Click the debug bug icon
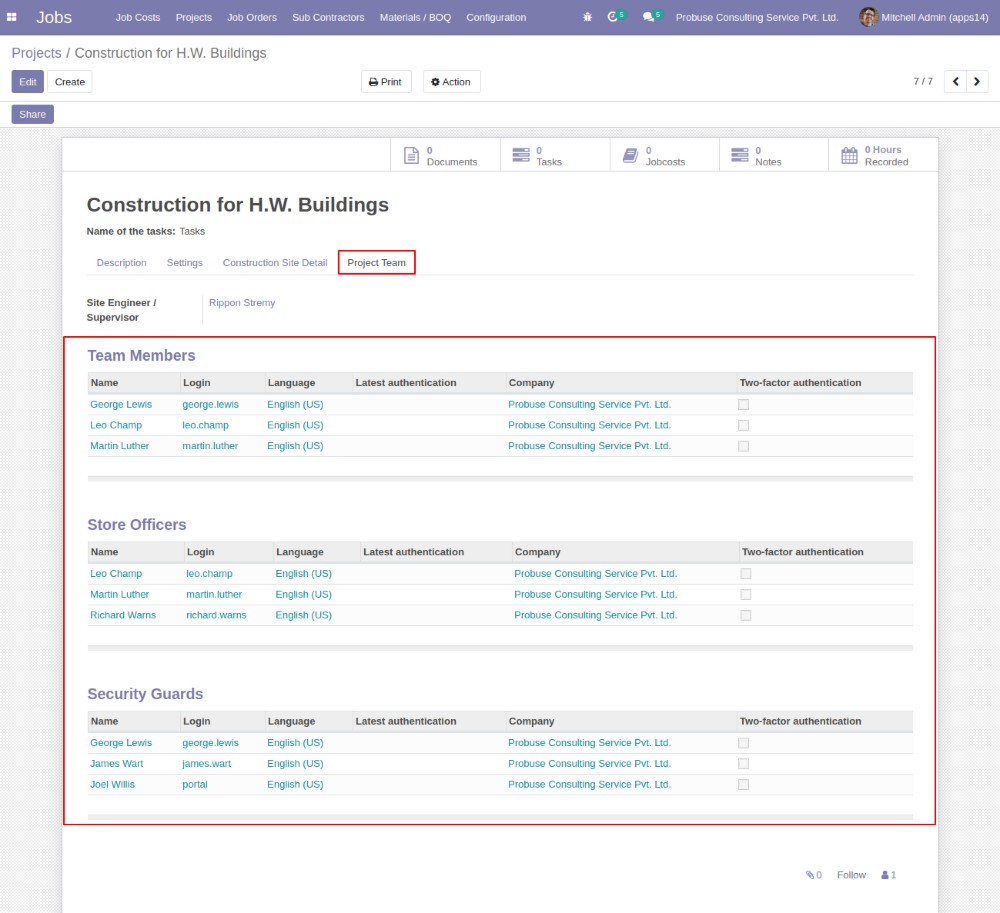Screen dimensions: 1000x913 (x=587, y=17)
